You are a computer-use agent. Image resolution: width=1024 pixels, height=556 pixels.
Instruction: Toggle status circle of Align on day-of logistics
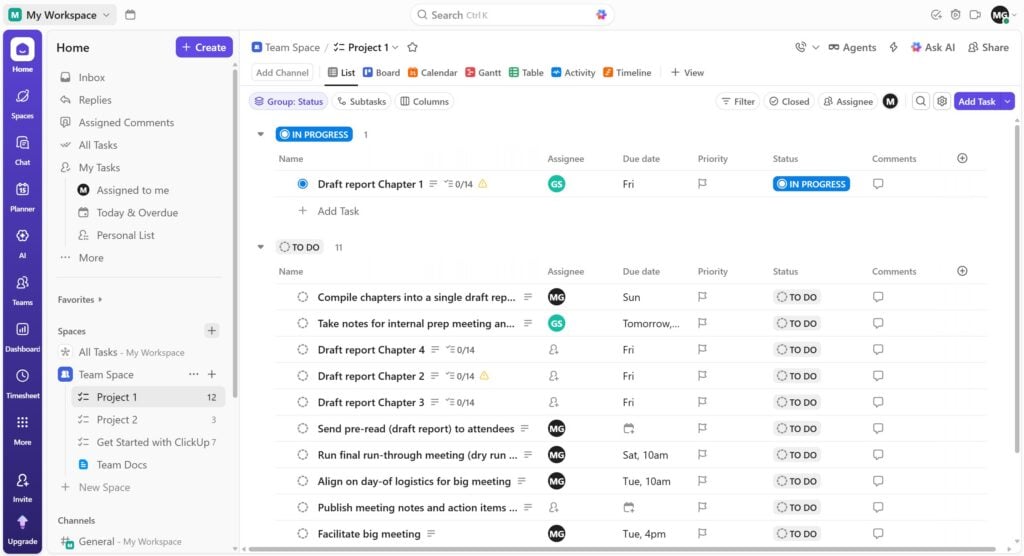coord(302,481)
